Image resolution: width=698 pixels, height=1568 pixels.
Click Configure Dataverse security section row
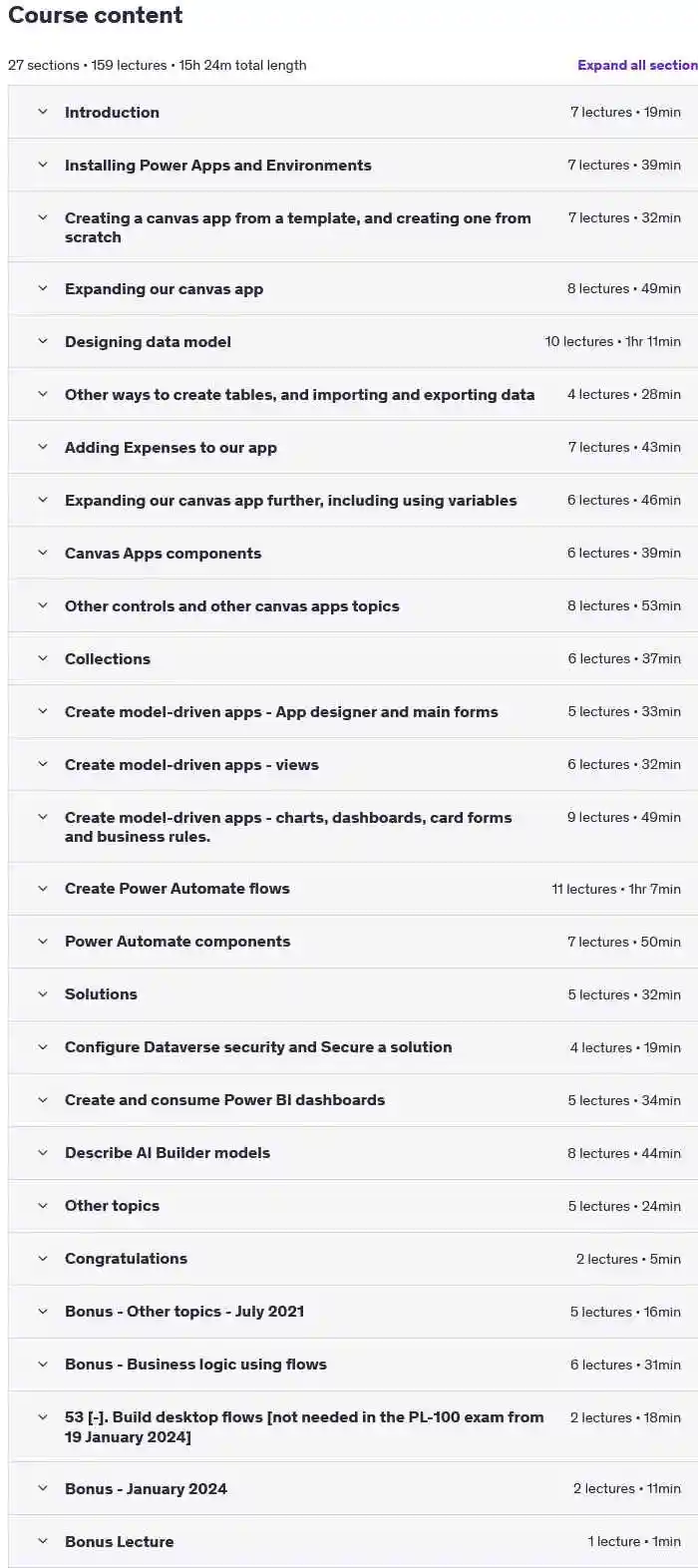point(353,1047)
